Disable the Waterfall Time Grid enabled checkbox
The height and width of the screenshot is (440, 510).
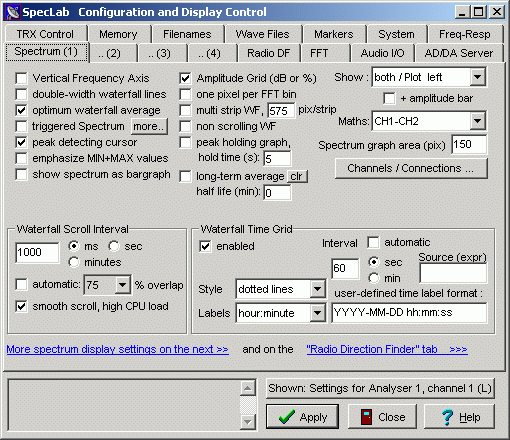pos(205,246)
